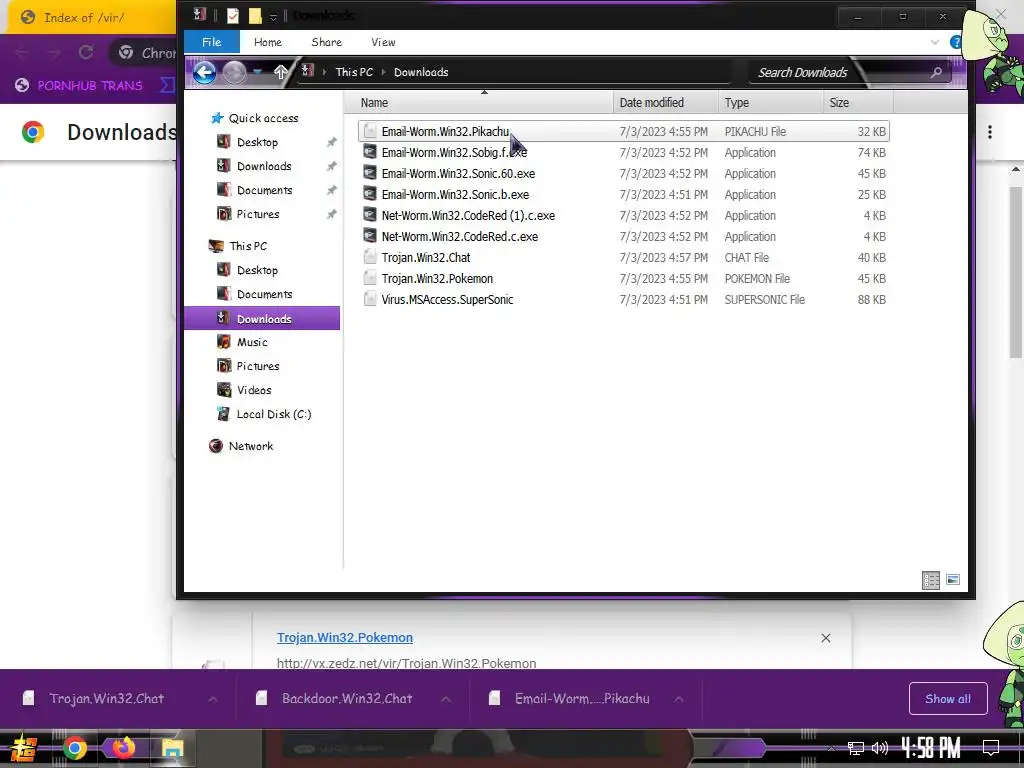
Task: Open Explorer help question mark
Action: point(955,42)
